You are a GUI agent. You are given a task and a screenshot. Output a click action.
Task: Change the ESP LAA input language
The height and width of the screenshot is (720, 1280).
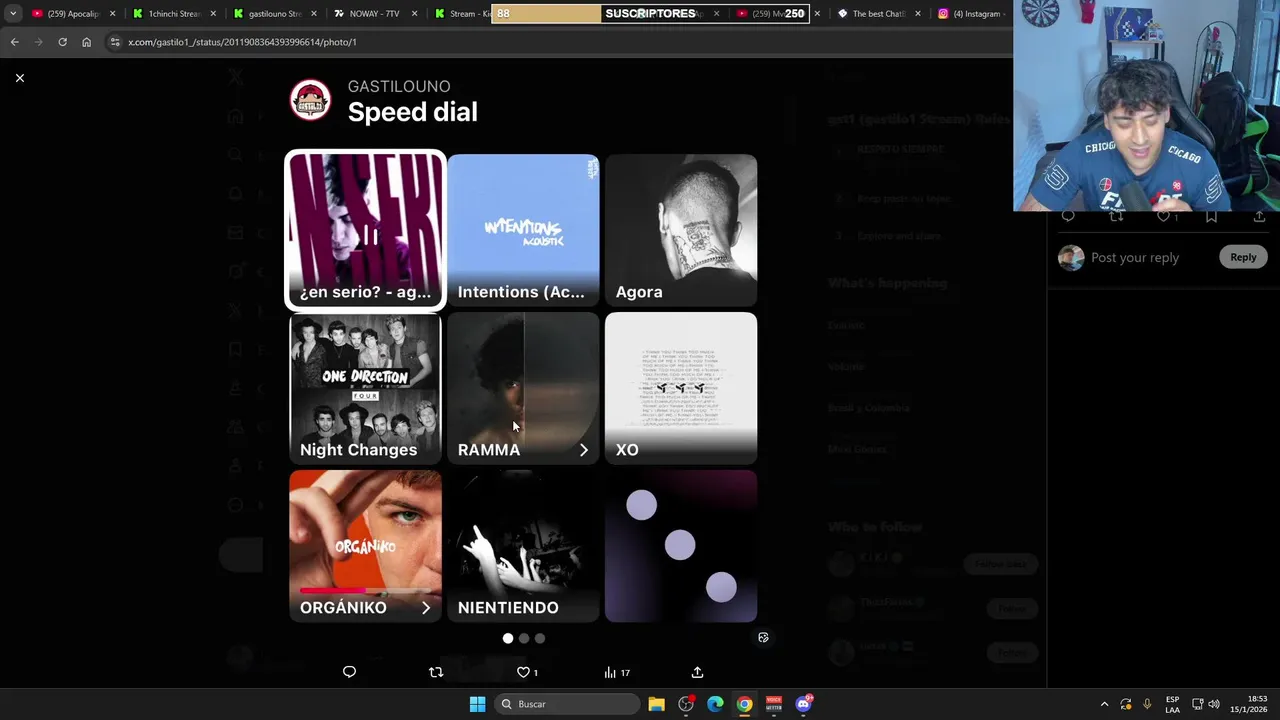tap(1173, 704)
